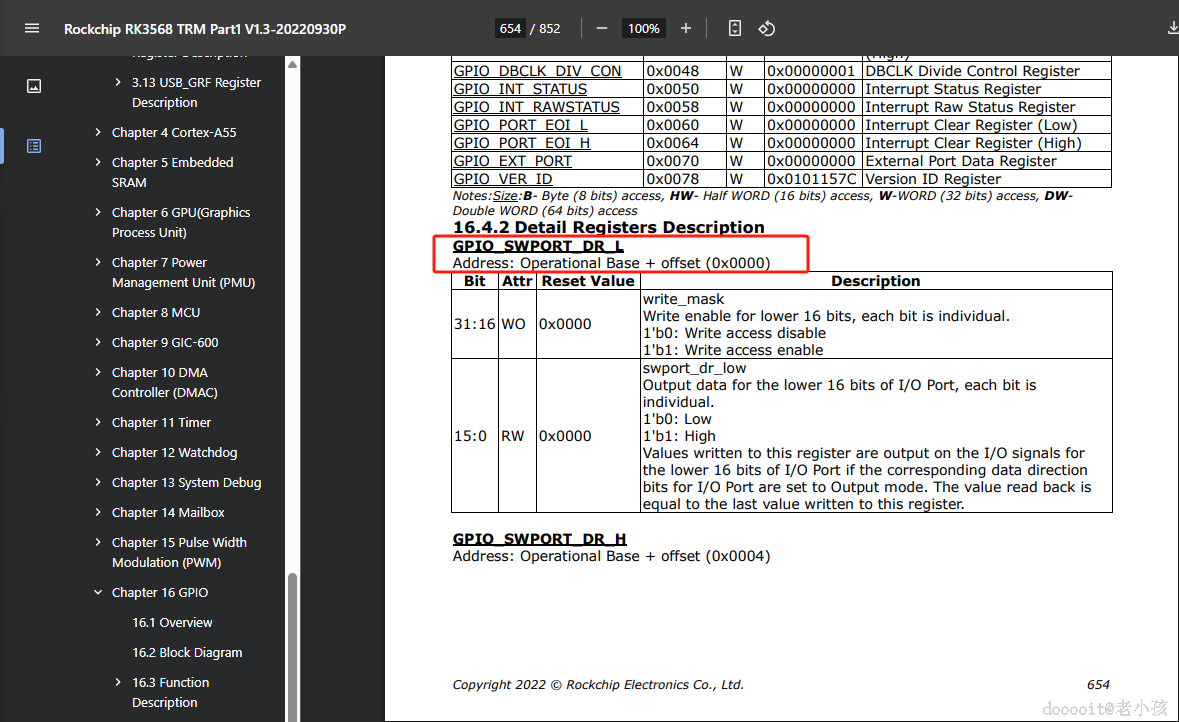Go to Chapter 5 Embedded SRAM
This screenshot has width=1179, height=722.
[172, 172]
